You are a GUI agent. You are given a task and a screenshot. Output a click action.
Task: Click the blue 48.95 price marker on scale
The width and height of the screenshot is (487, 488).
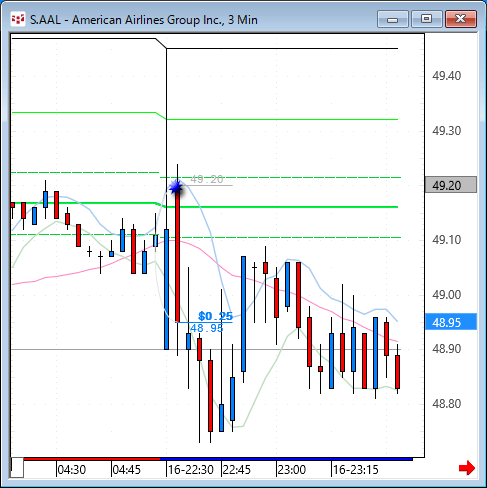(451, 322)
